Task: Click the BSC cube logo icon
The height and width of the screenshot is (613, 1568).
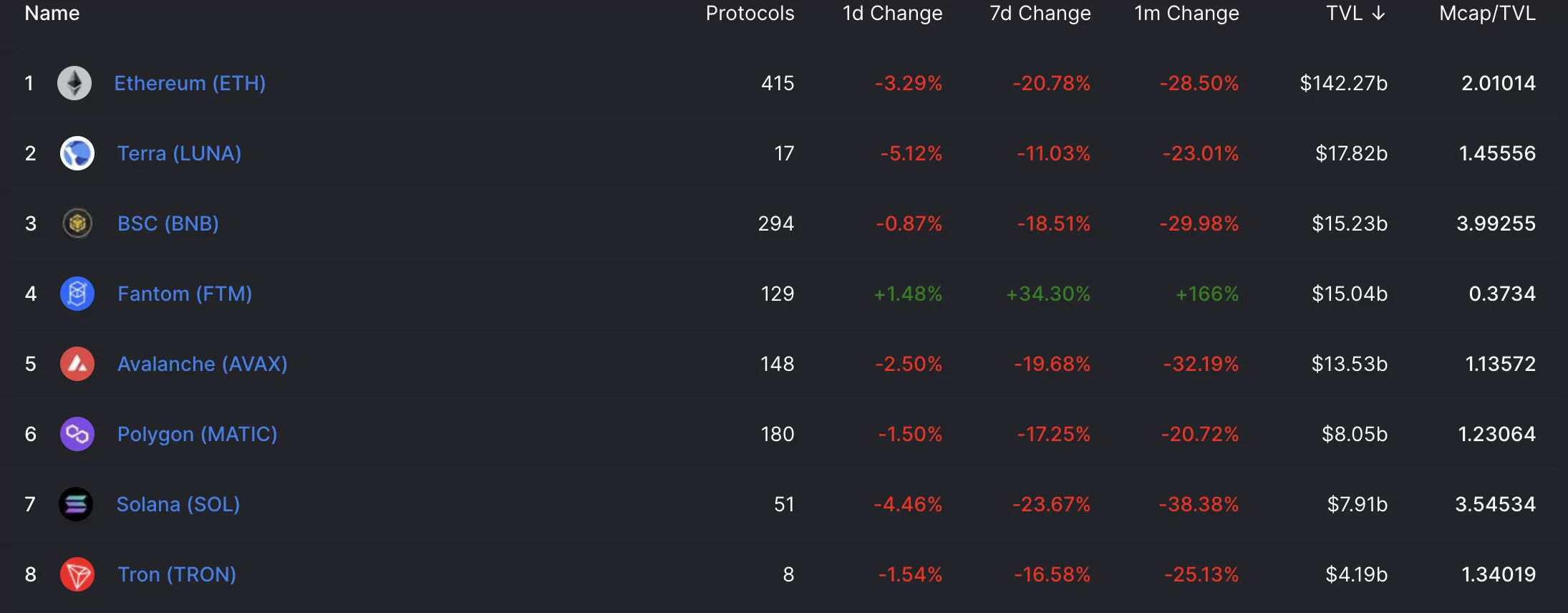Action: click(x=77, y=223)
